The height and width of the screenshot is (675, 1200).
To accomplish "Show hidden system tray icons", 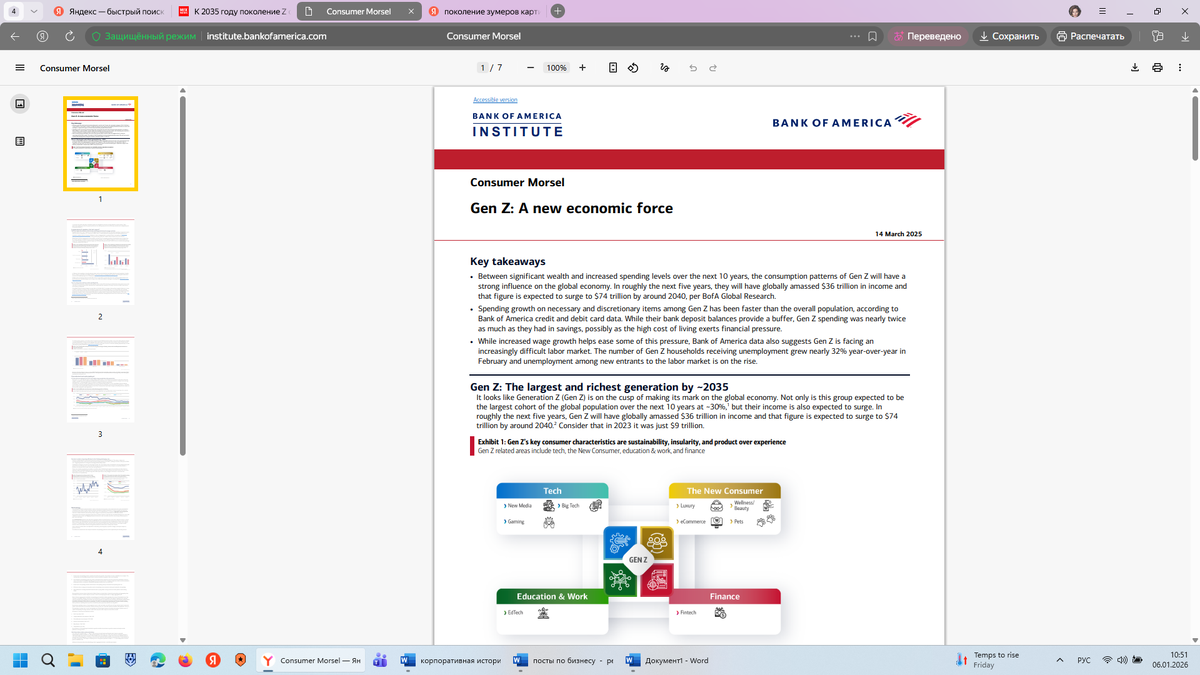I will 1060,660.
